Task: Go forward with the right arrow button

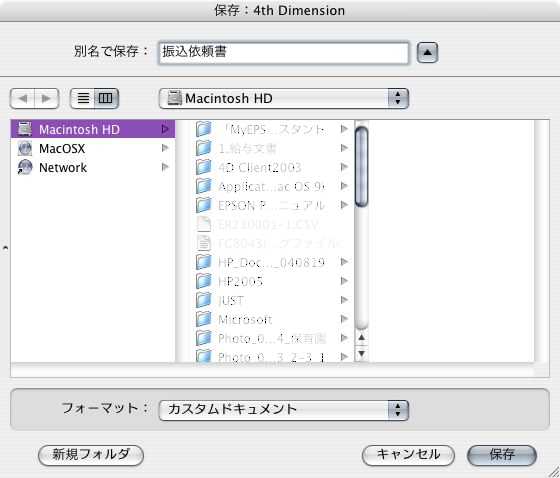Action: click(46, 98)
